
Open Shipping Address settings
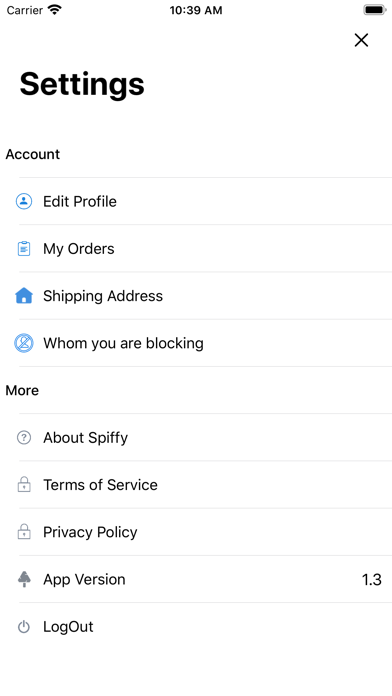[x=205, y=296]
